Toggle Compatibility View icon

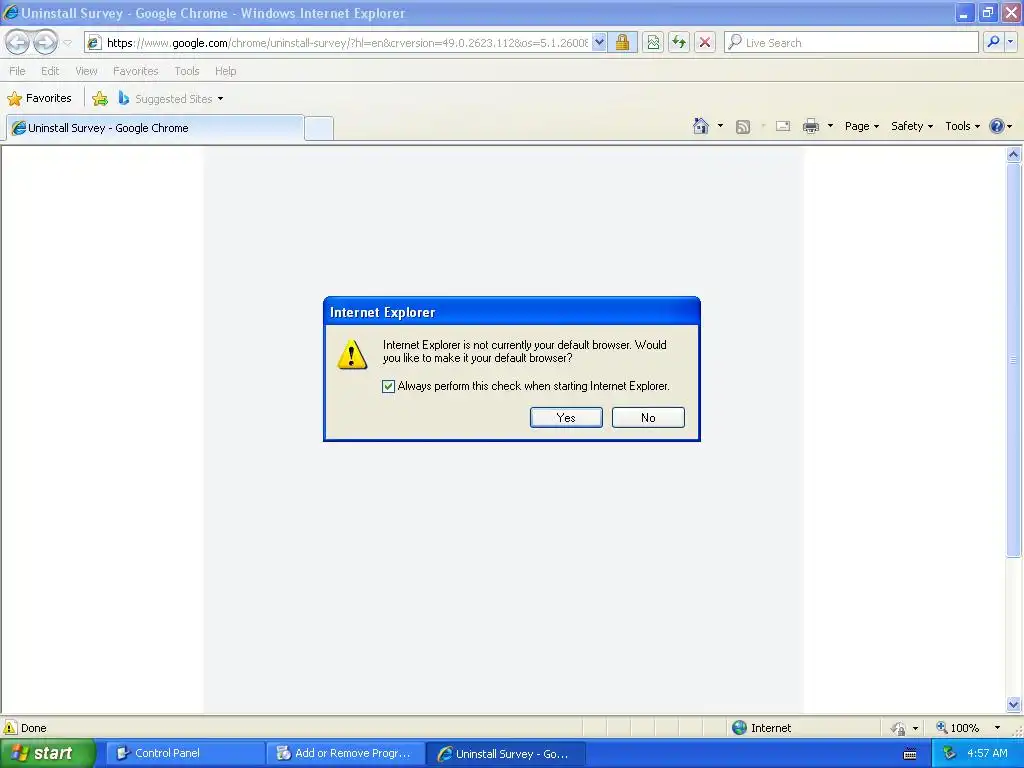pyautogui.click(x=653, y=43)
